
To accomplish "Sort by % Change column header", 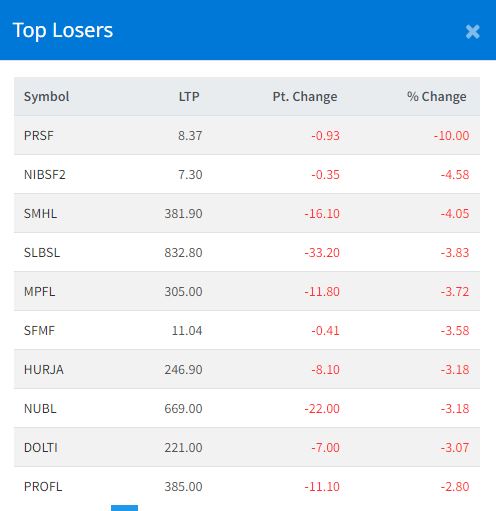I will pos(437,97).
